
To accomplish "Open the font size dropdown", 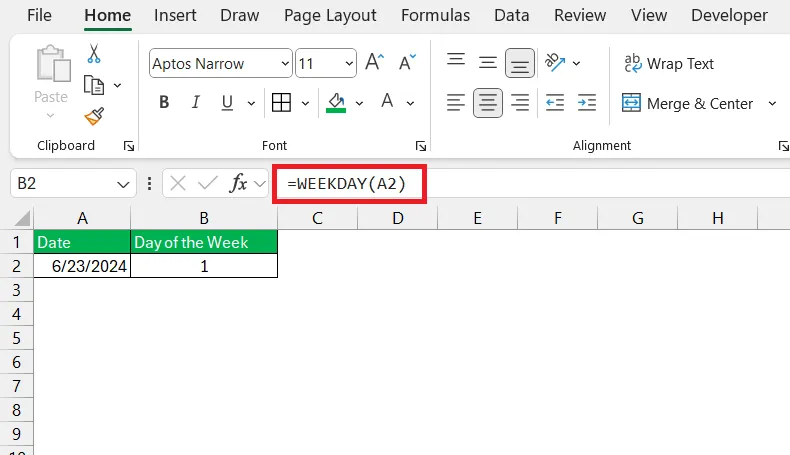I will click(349, 63).
